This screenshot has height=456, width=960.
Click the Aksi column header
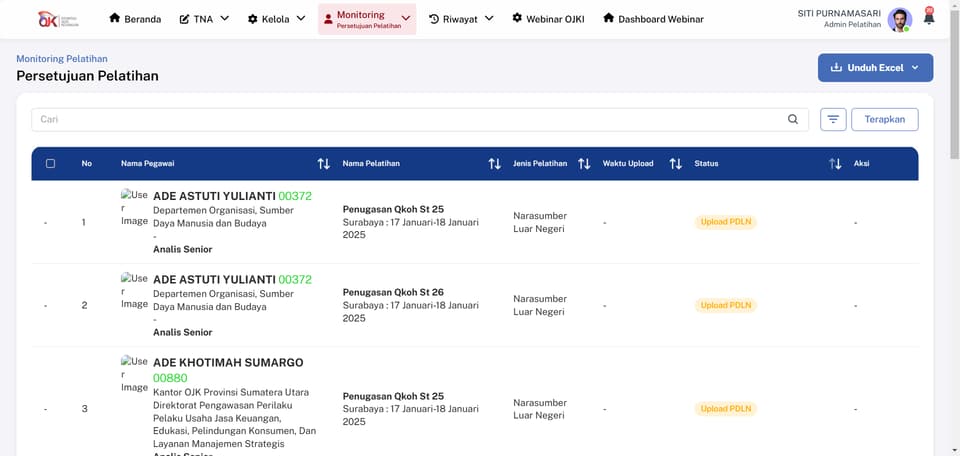861,163
